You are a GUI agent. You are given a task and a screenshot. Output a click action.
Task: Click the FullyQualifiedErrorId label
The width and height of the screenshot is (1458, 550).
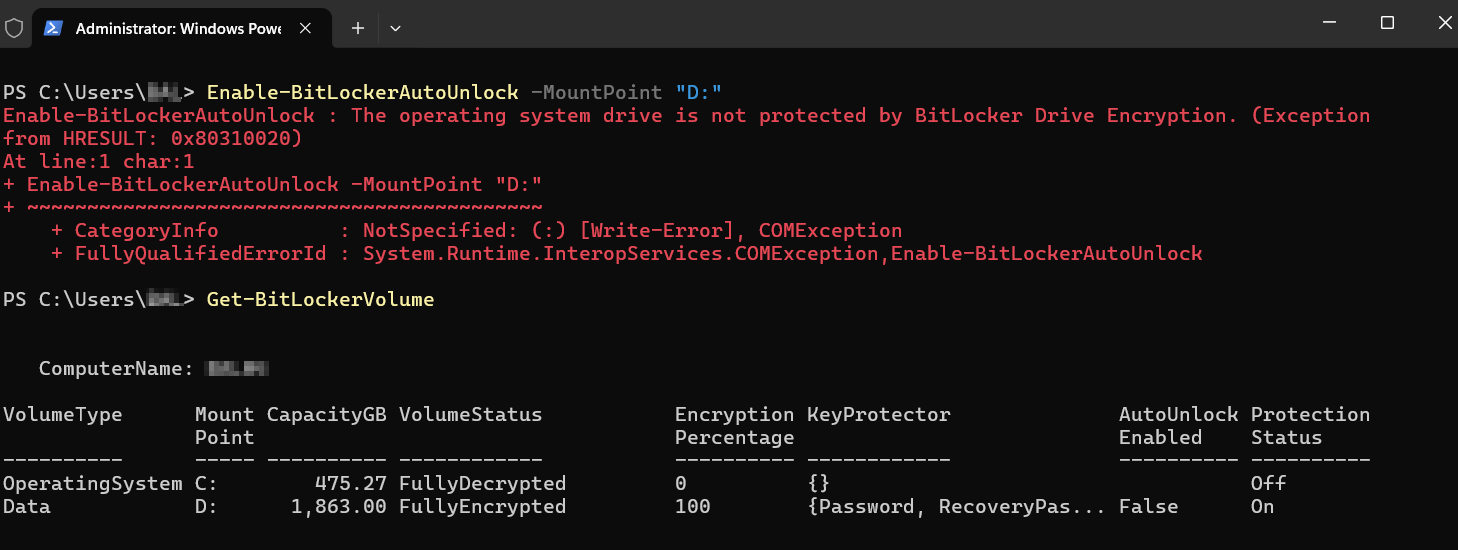pos(200,253)
